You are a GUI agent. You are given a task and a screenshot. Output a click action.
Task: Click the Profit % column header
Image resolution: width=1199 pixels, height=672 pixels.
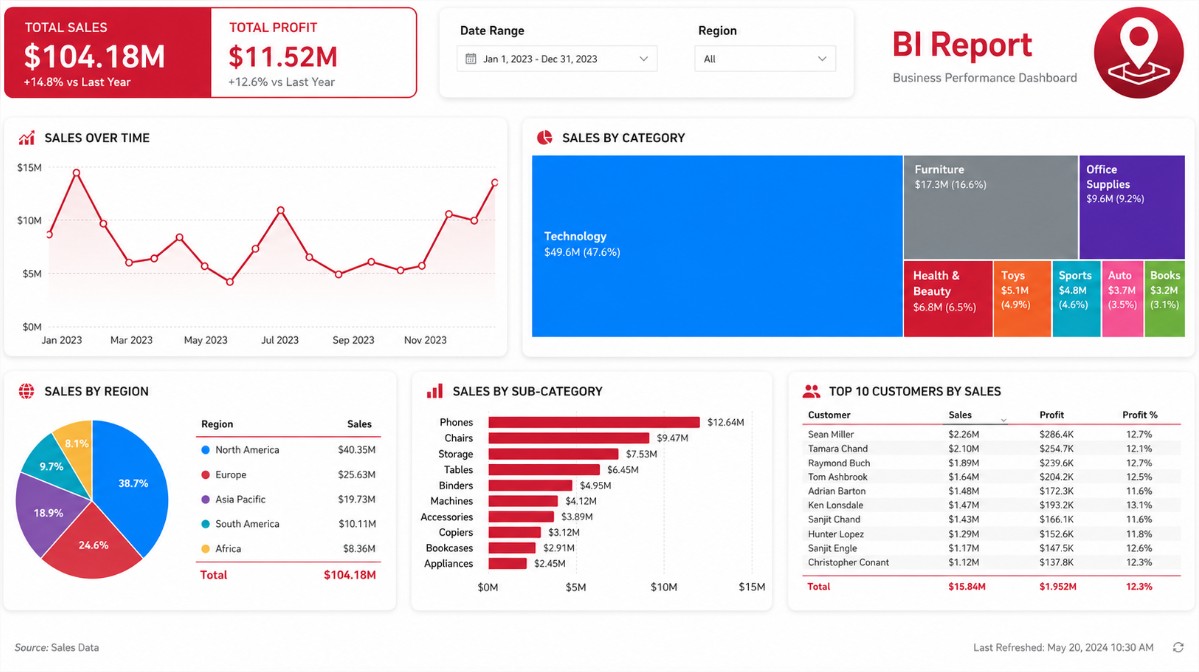1139,415
